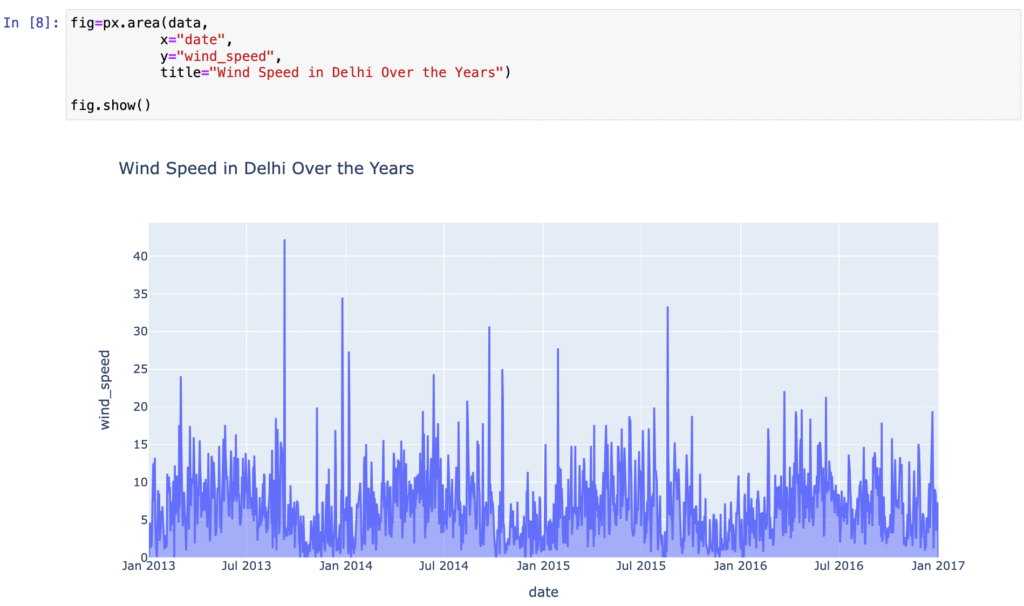
Task: Click chart title Wind Speed in Delhi
Action: [x=266, y=168]
